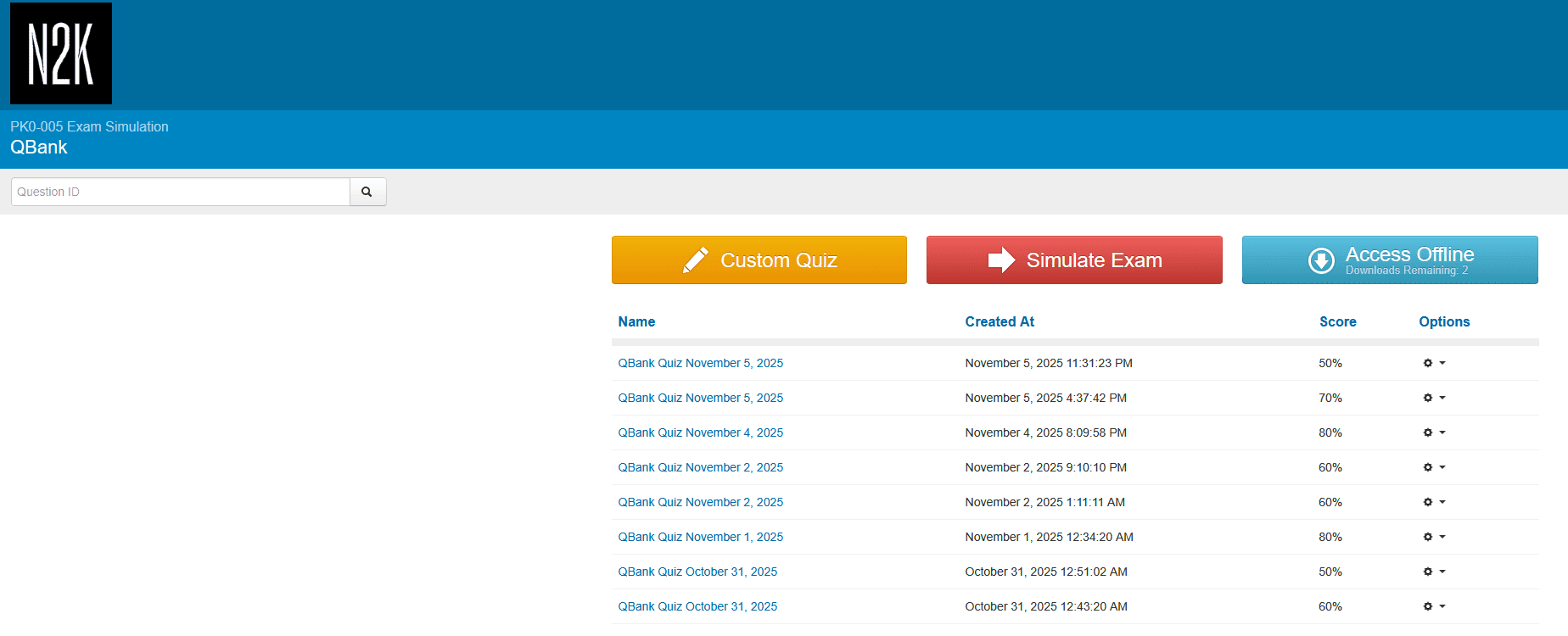Click gear icon for 11:31:23 PM quiz

[1428, 363]
